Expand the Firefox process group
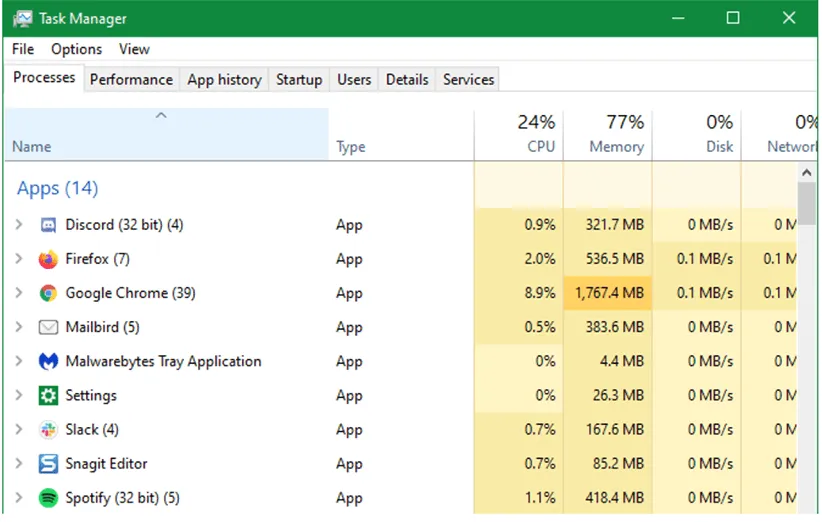Image resolution: width=822 pixels, height=522 pixels. point(19,259)
